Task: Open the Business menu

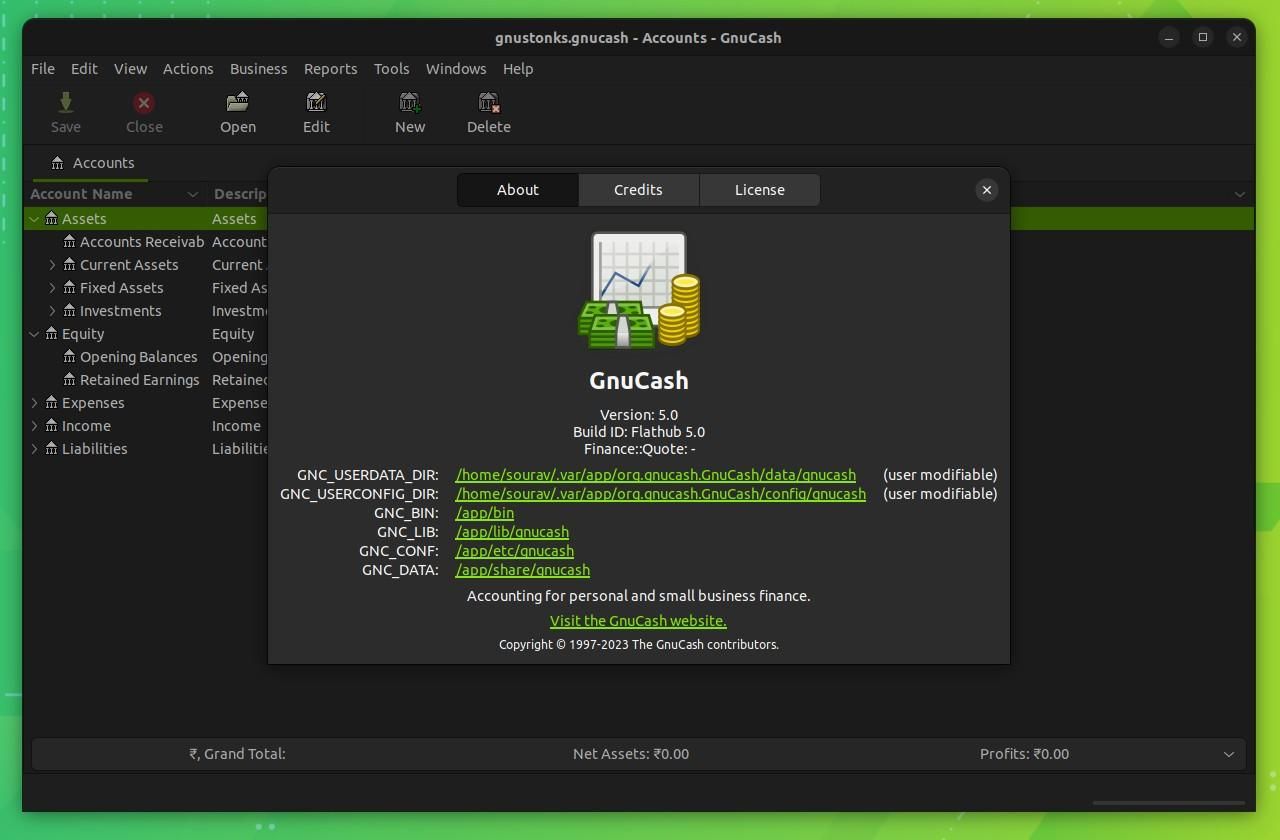Action: tap(258, 68)
